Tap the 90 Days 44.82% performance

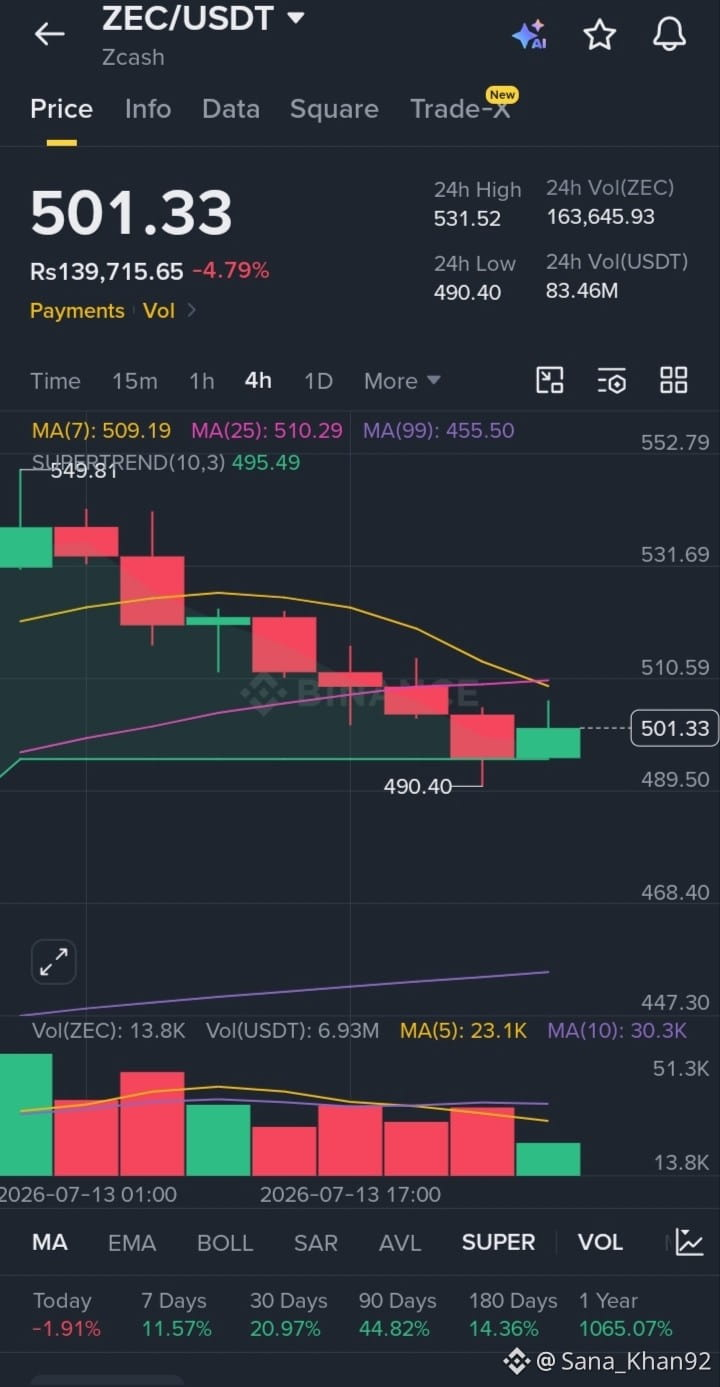pyautogui.click(x=398, y=1315)
